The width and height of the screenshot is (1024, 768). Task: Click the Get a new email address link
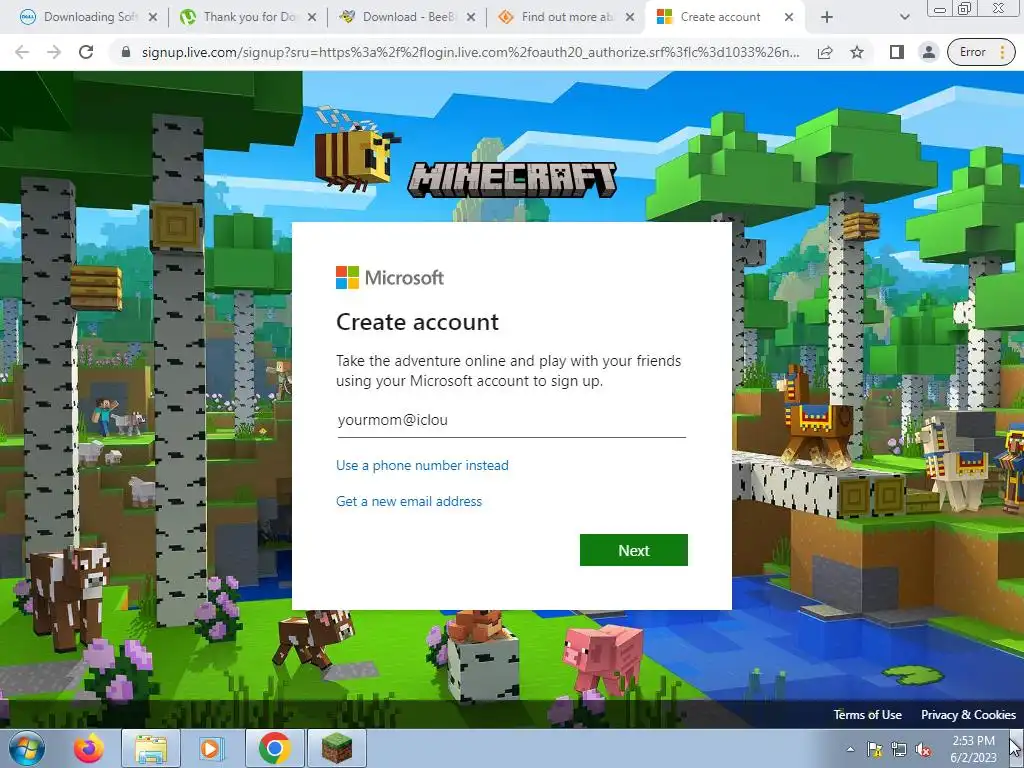click(x=409, y=501)
